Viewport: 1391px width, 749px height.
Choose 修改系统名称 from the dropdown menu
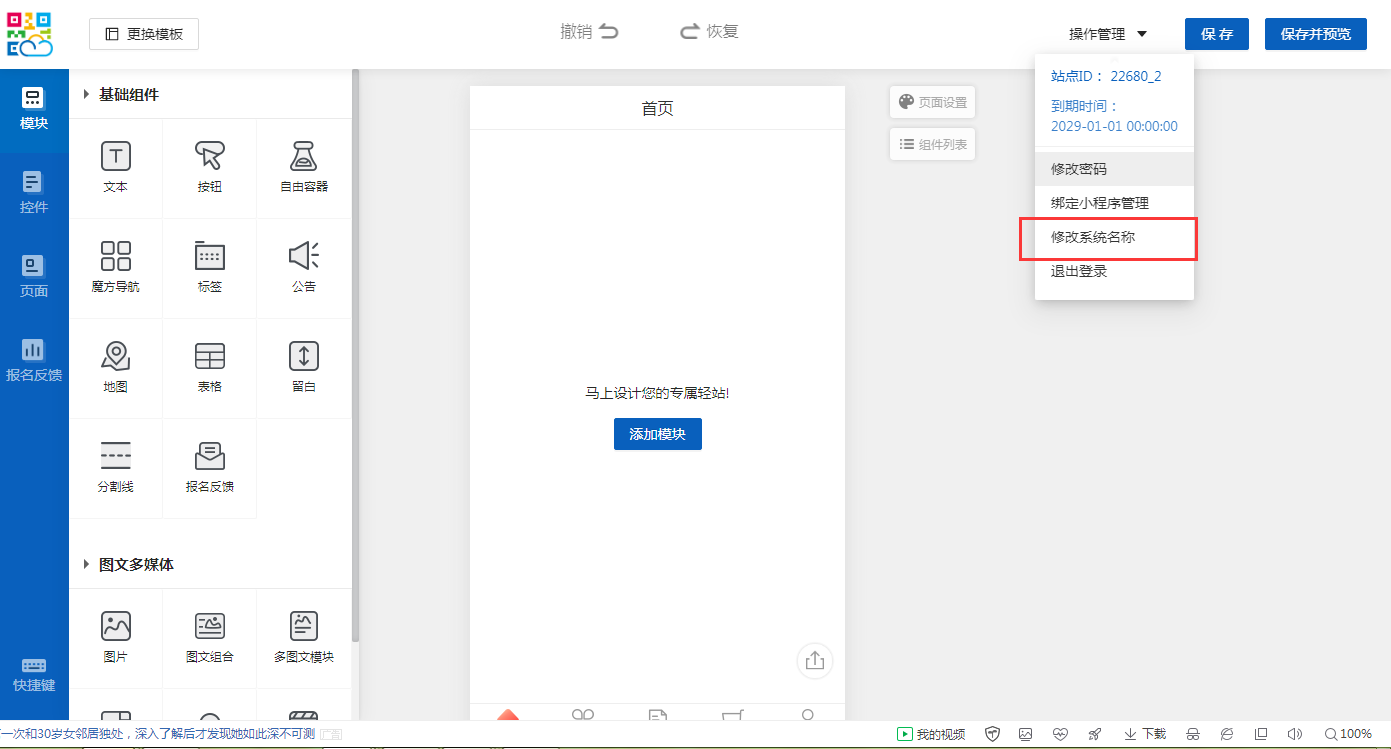pyautogui.click(x=1107, y=238)
